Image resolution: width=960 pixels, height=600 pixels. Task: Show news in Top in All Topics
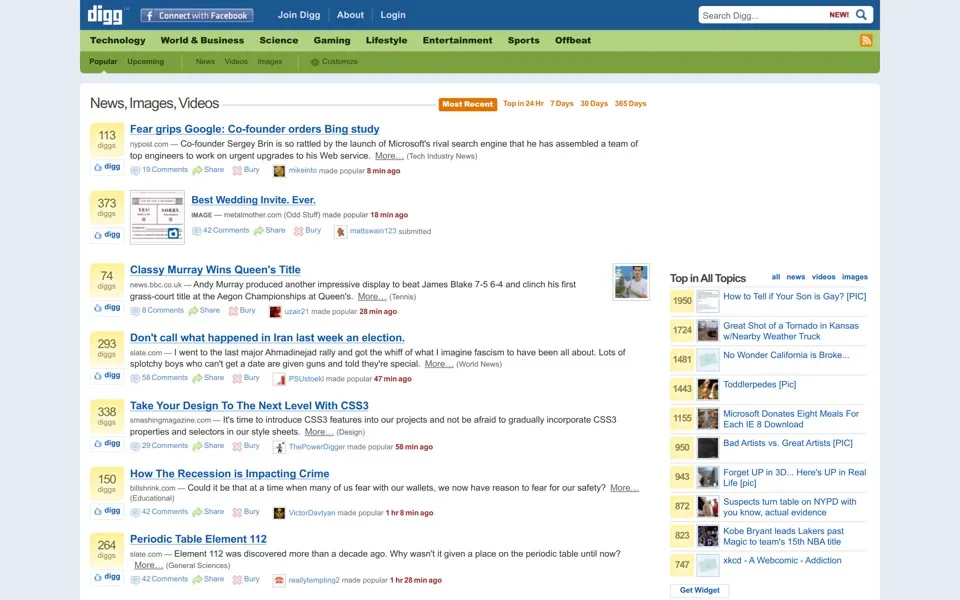point(796,277)
